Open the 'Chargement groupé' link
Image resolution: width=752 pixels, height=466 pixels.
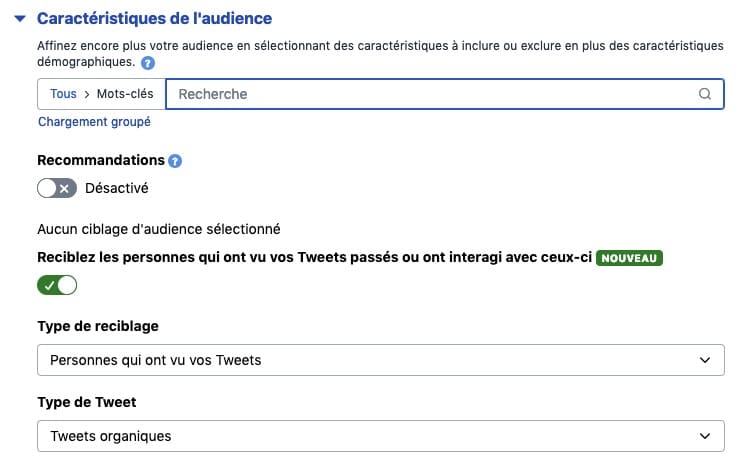94,122
